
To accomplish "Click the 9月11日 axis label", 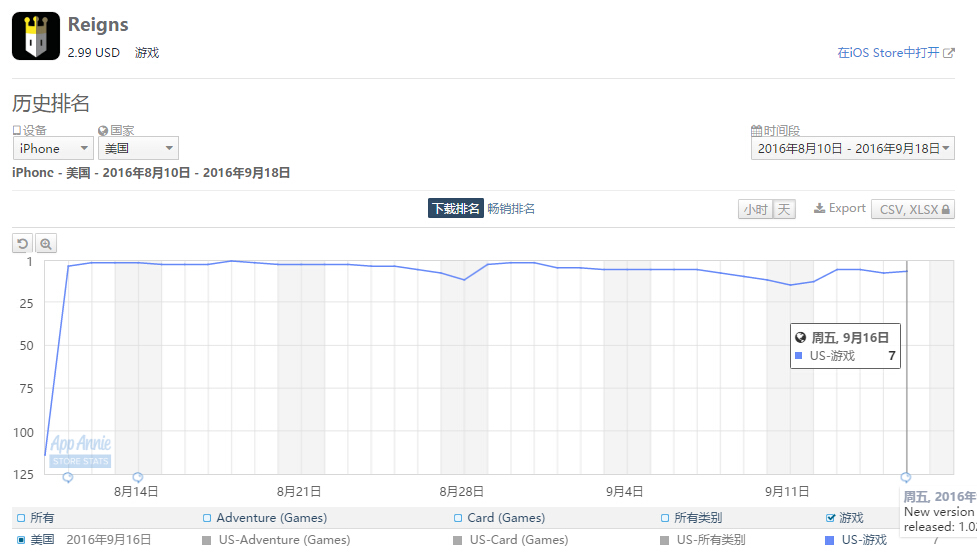I will 788,491.
